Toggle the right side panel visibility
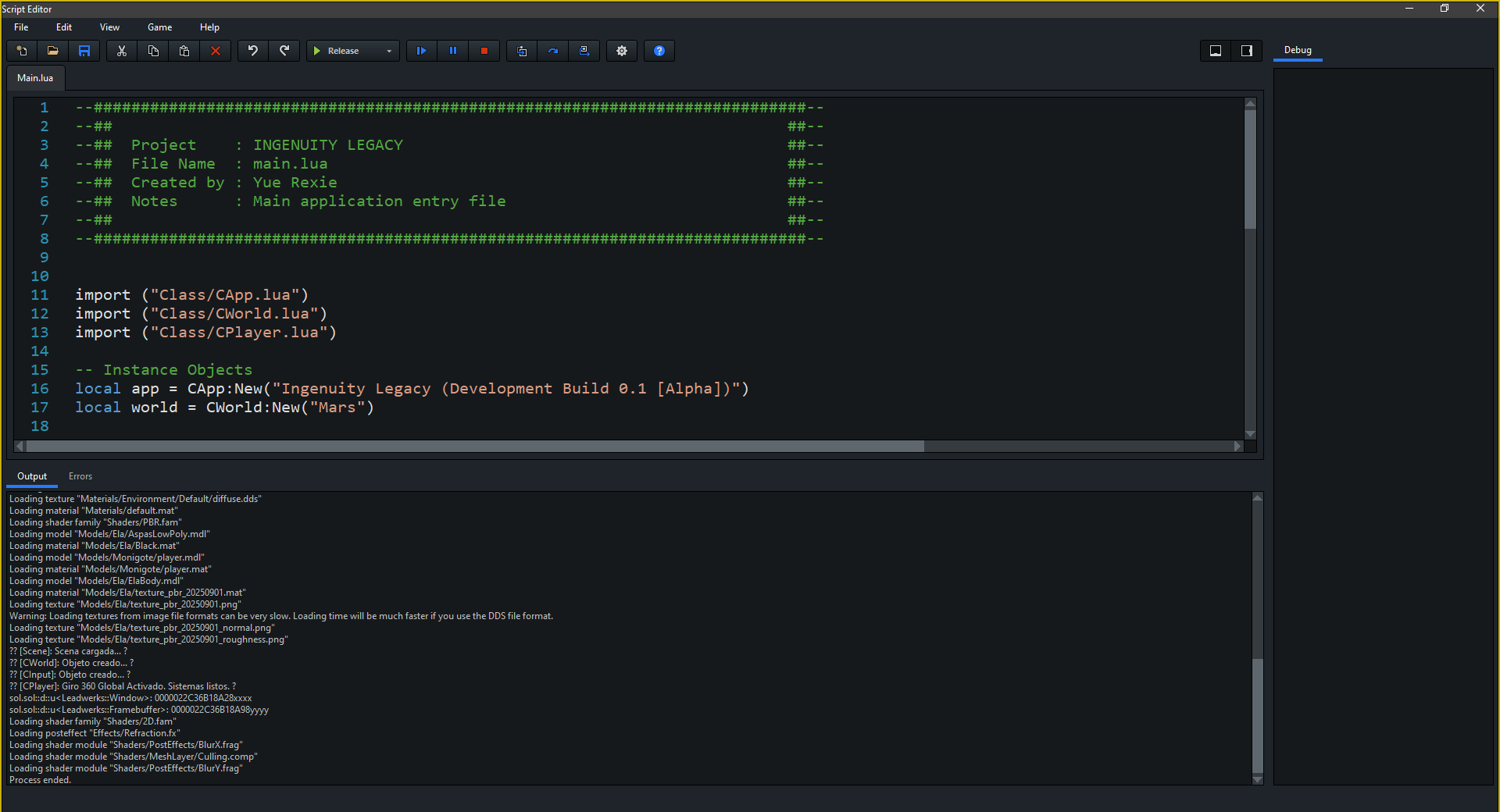The width and height of the screenshot is (1500, 812). [x=1247, y=51]
